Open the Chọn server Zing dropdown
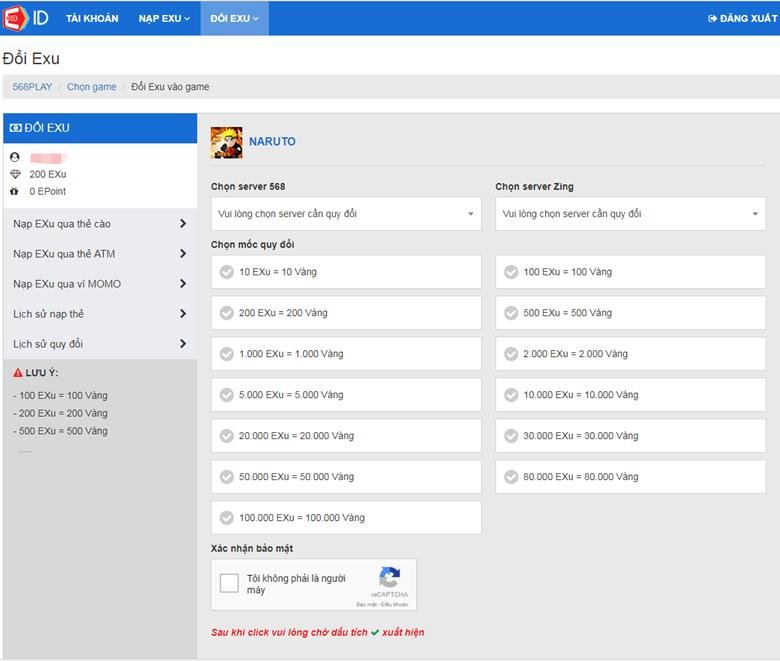This screenshot has height=661, width=780. pos(630,214)
